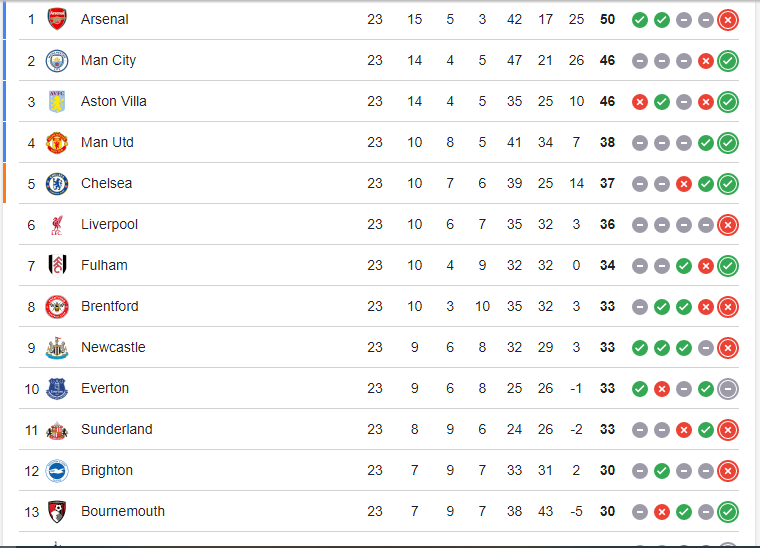This screenshot has height=548, width=760.
Task: Select the Everton crest icon
Action: point(56,389)
